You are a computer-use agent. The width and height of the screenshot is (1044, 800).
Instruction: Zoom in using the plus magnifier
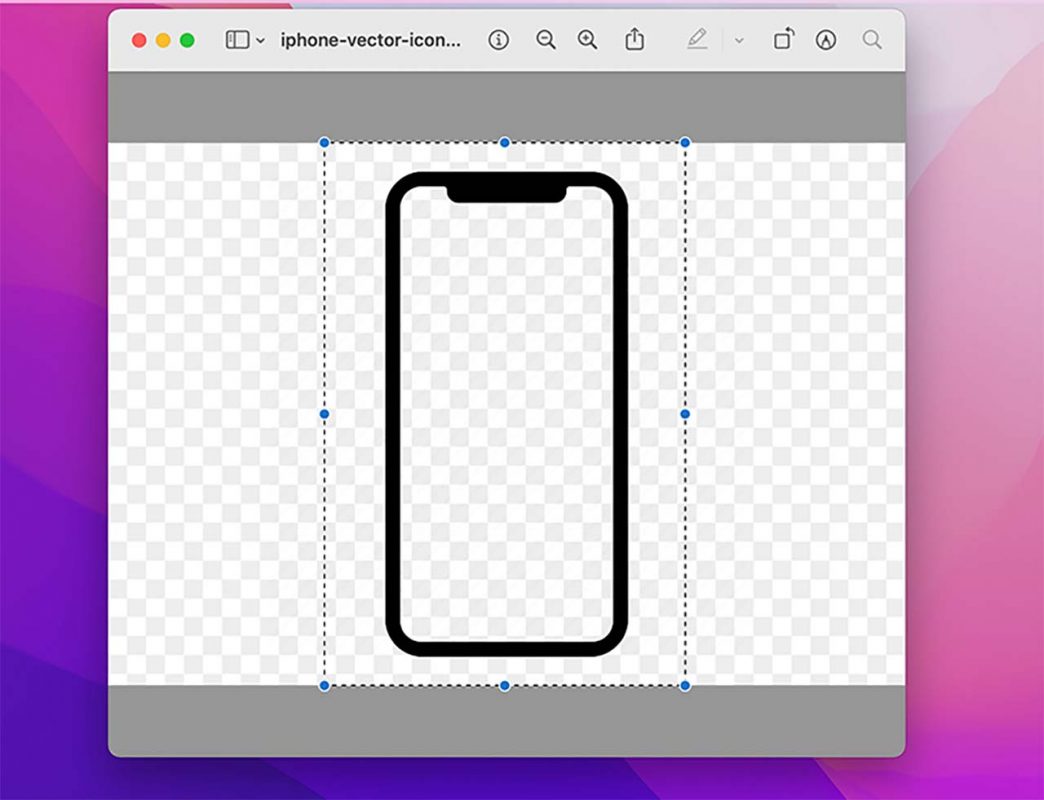point(588,40)
